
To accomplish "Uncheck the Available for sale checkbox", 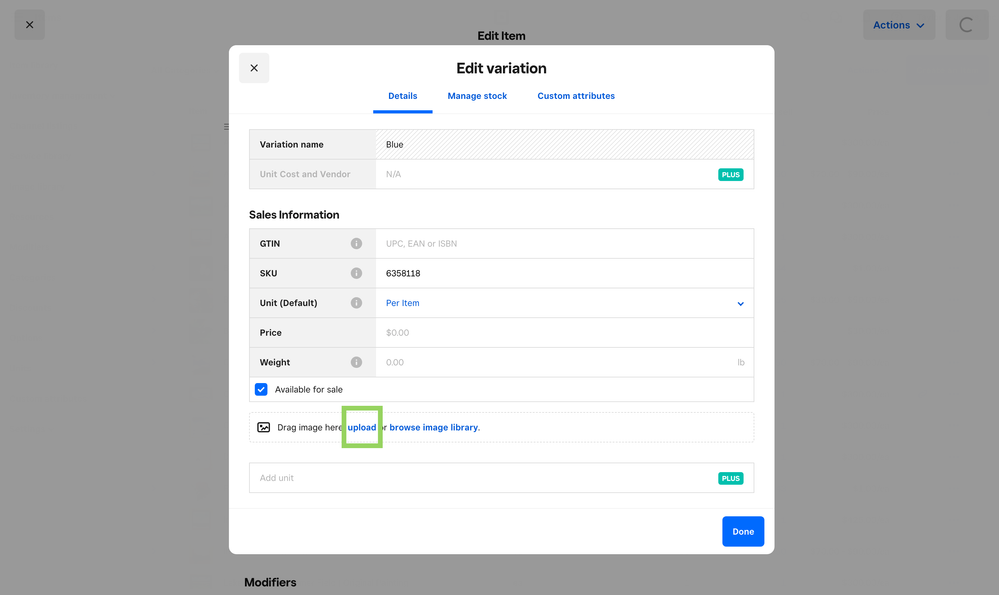I will [x=261, y=390].
